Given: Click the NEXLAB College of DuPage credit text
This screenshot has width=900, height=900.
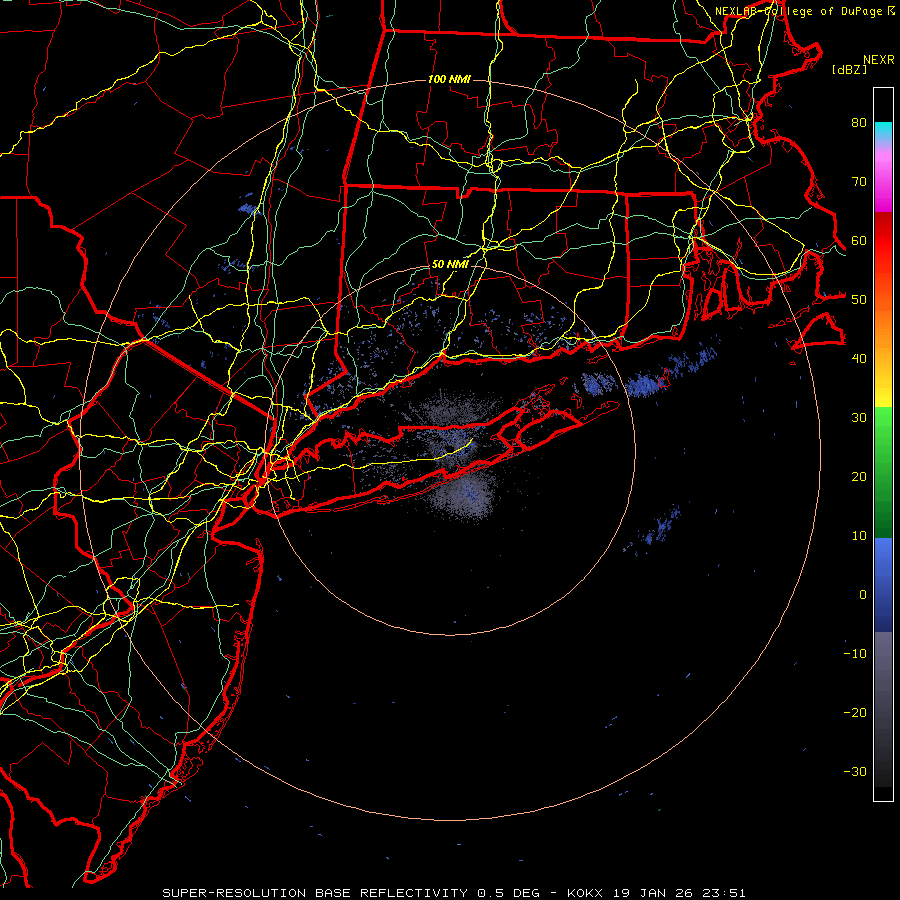Looking at the screenshot, I should [x=798, y=11].
